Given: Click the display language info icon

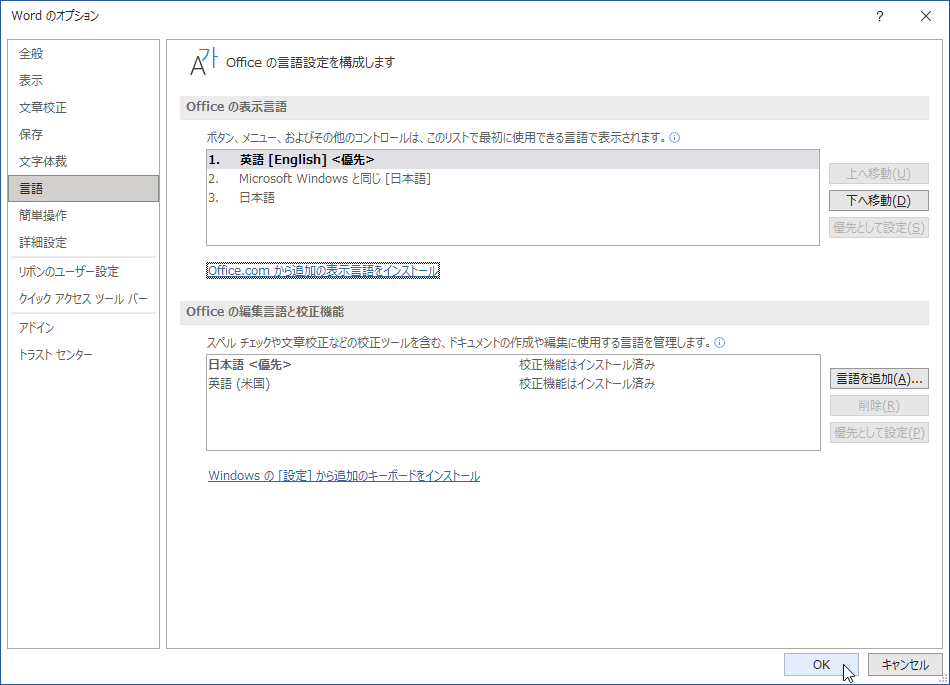Looking at the screenshot, I should point(674,137).
